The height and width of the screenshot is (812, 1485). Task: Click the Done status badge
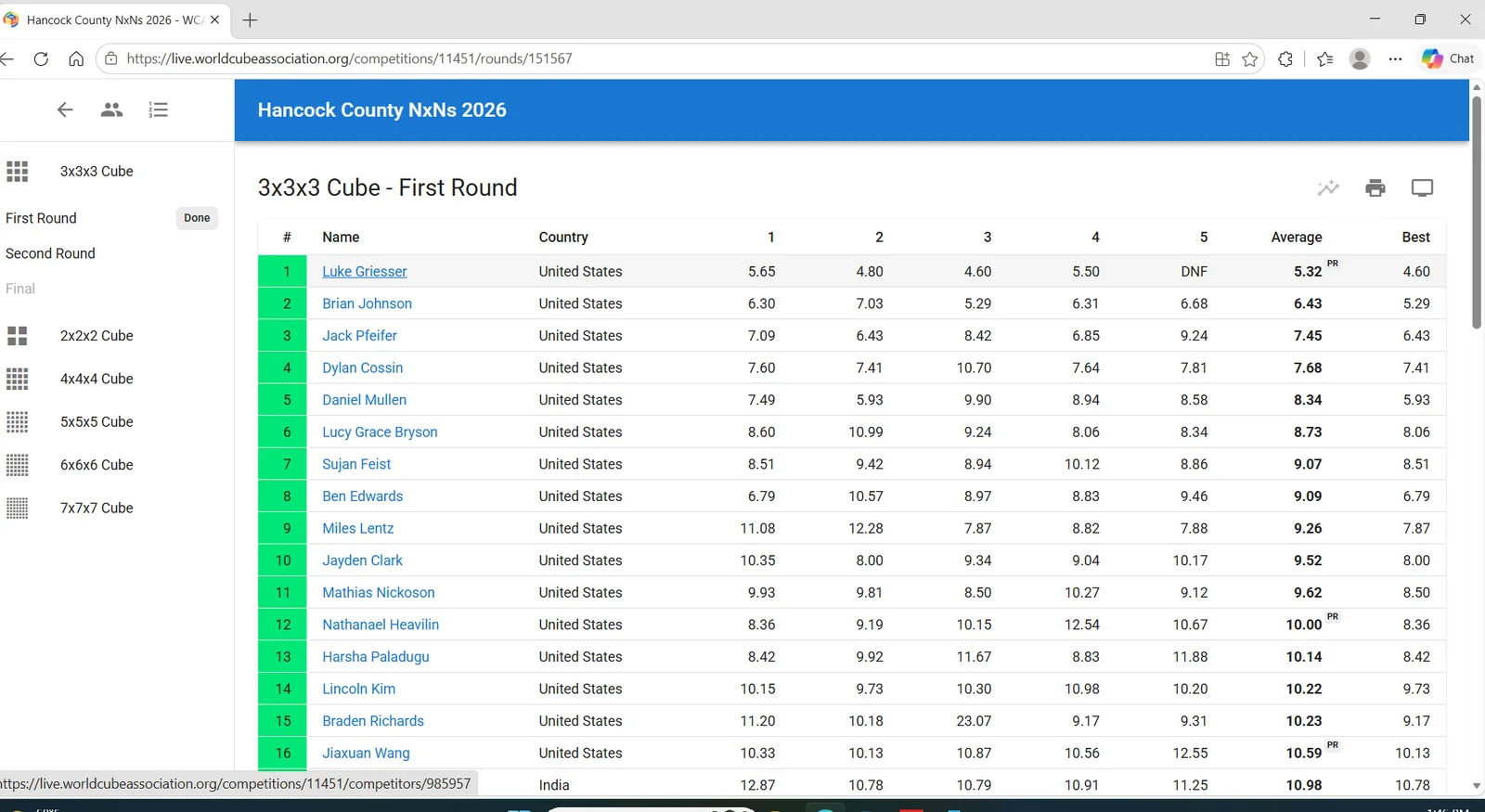pyautogui.click(x=197, y=218)
